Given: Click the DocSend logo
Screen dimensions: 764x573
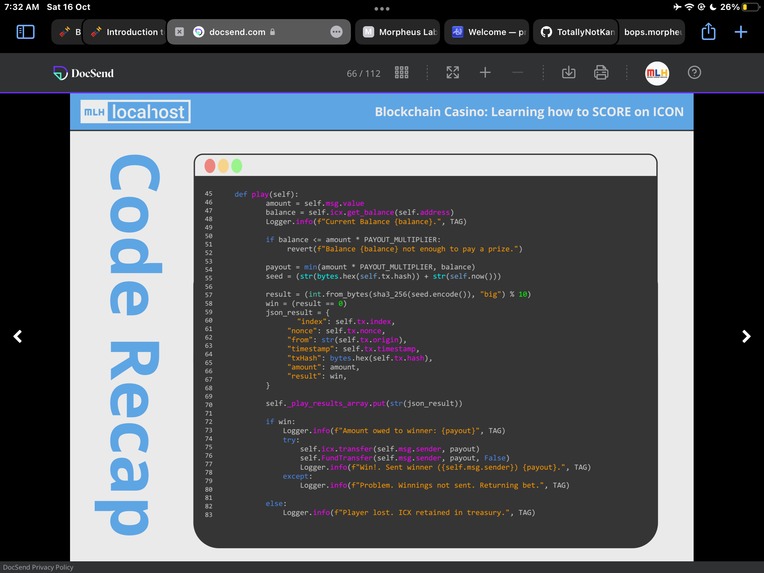Looking at the screenshot, I should click(83, 73).
